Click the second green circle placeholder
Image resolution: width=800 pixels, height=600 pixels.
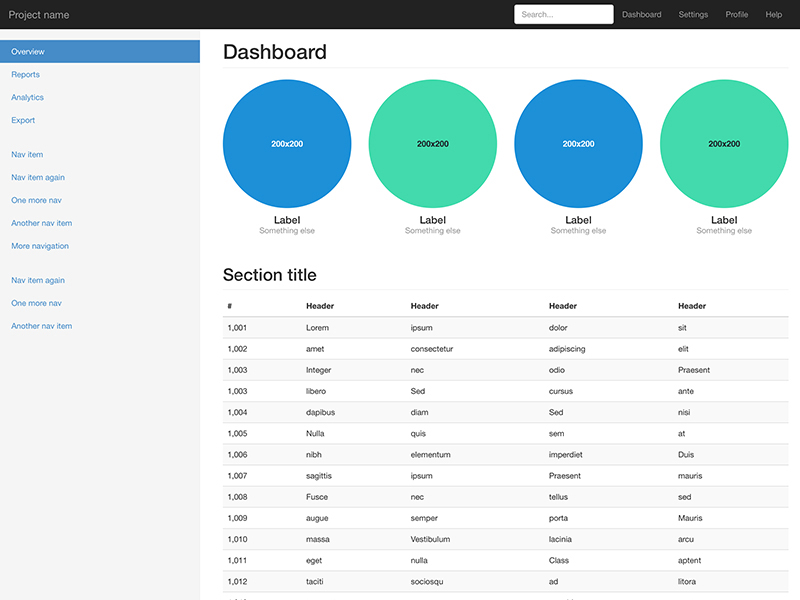click(432, 143)
